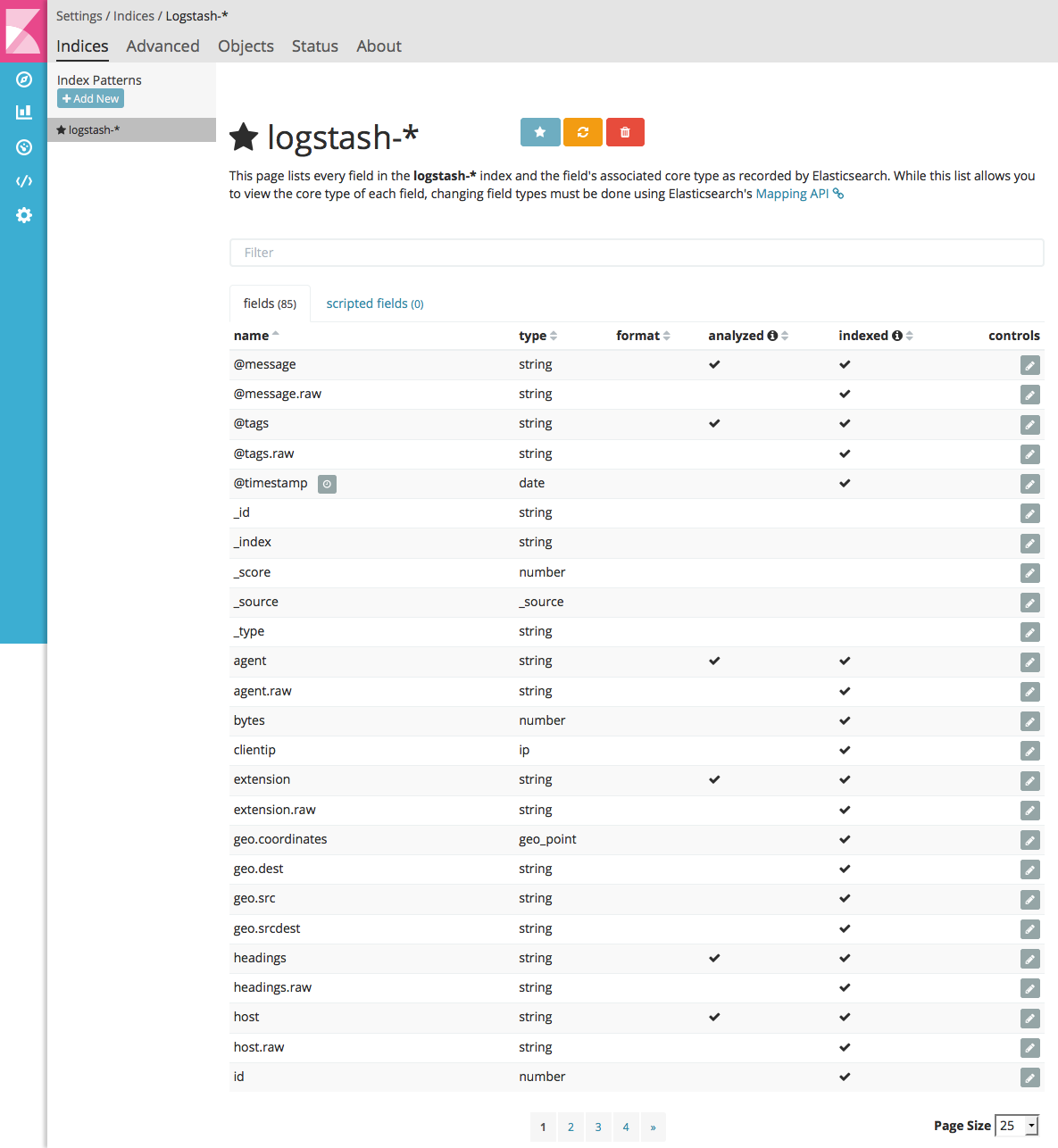
Task: Click the _type field name
Action: (248, 631)
